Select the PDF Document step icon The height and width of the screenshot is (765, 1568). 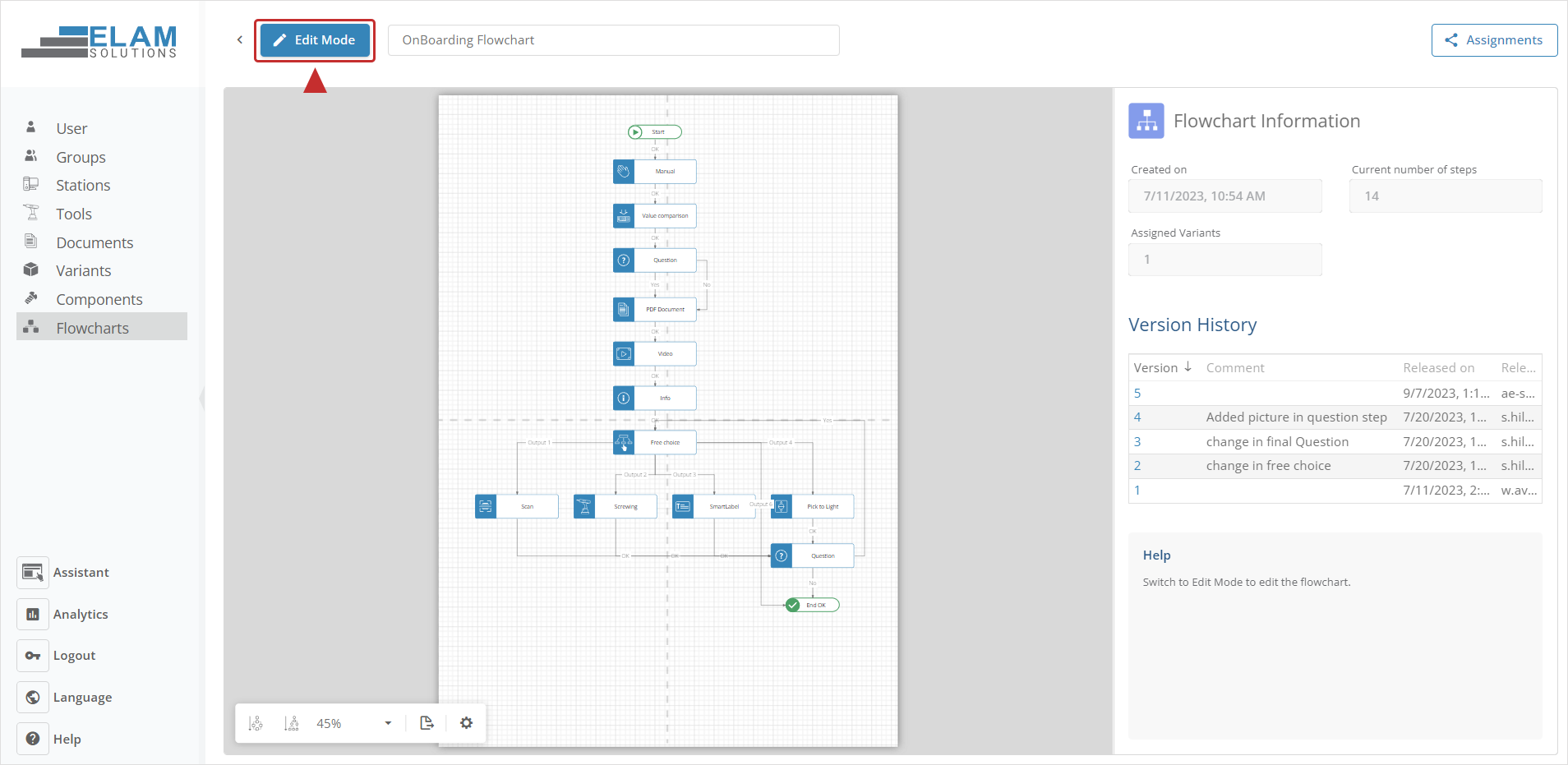tap(625, 309)
